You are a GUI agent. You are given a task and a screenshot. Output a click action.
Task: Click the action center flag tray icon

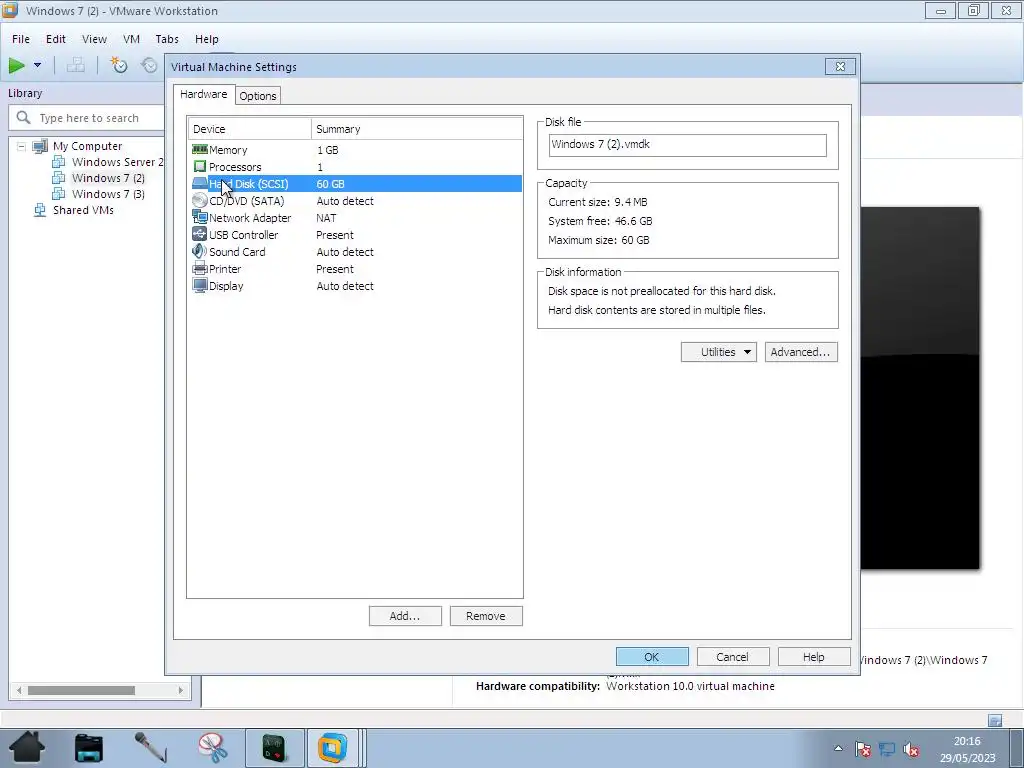[863, 749]
